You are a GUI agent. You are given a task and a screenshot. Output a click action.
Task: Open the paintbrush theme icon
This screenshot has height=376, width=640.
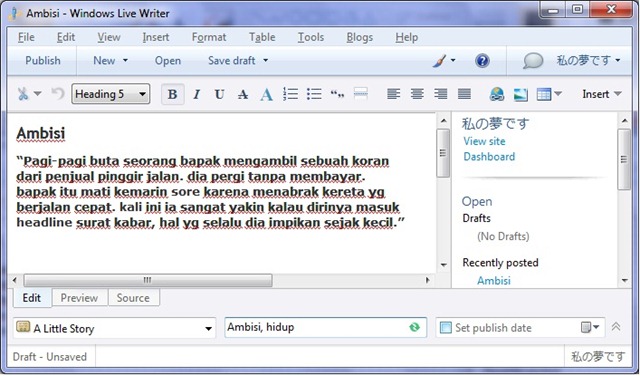click(x=439, y=61)
